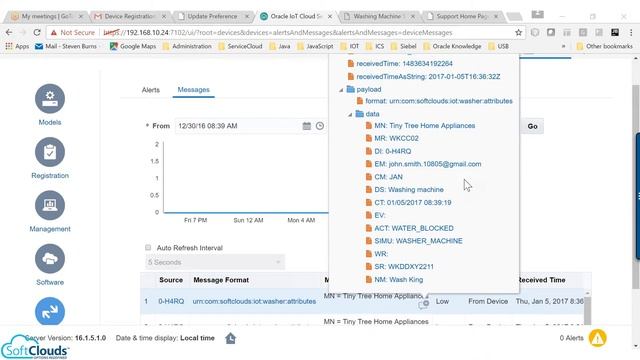Click the file icon next to receivedTime
The width and height of the screenshot is (640, 360).
(x=350, y=64)
